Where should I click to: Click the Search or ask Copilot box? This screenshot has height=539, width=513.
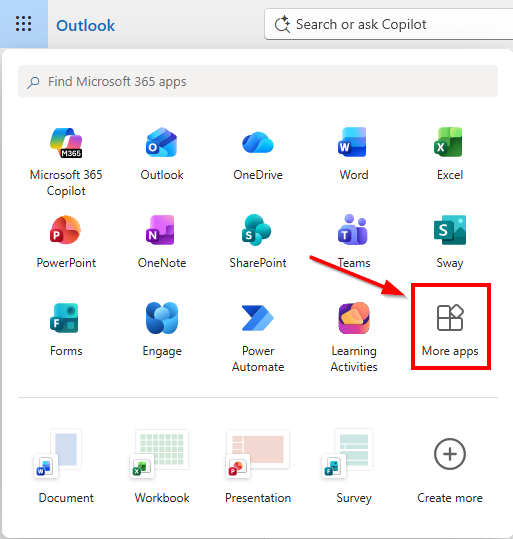389,24
